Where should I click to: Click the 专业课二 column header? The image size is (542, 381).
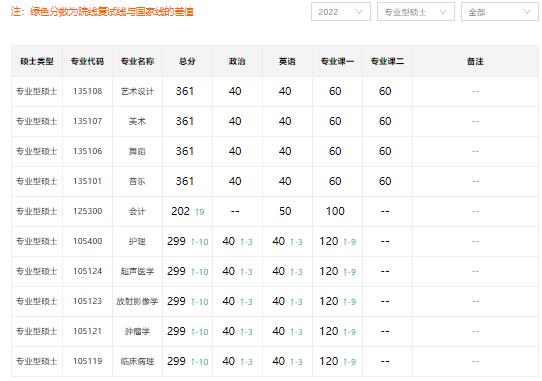pos(387,62)
